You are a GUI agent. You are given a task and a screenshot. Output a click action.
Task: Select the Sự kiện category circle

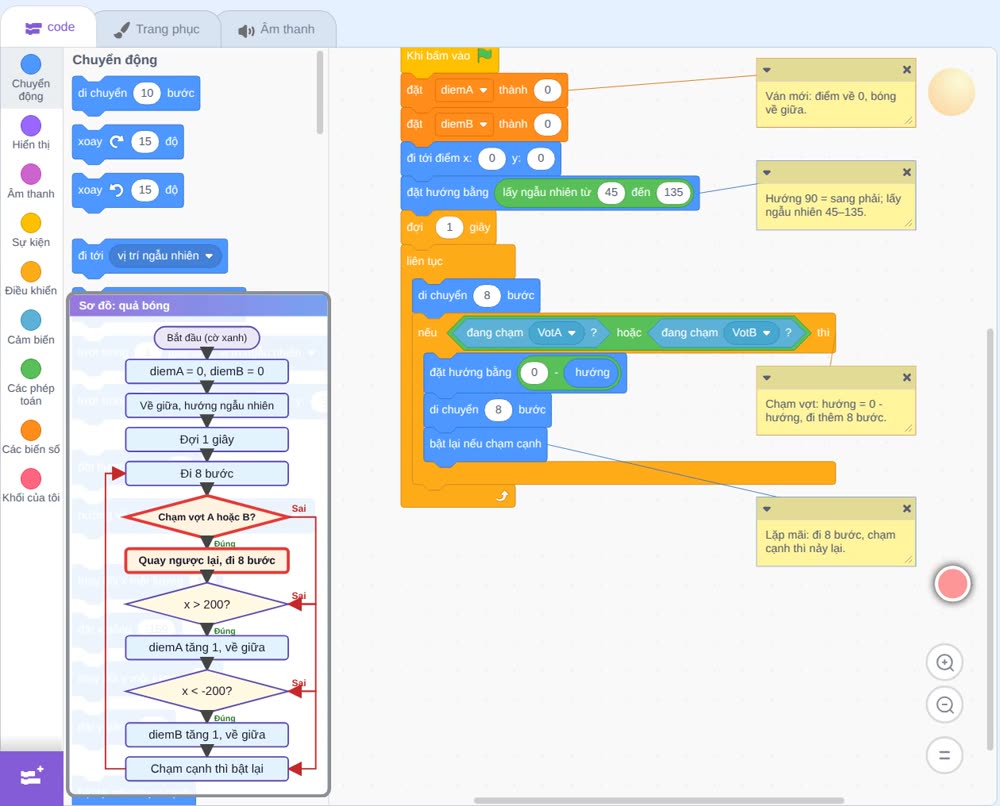pyautogui.click(x=31, y=223)
